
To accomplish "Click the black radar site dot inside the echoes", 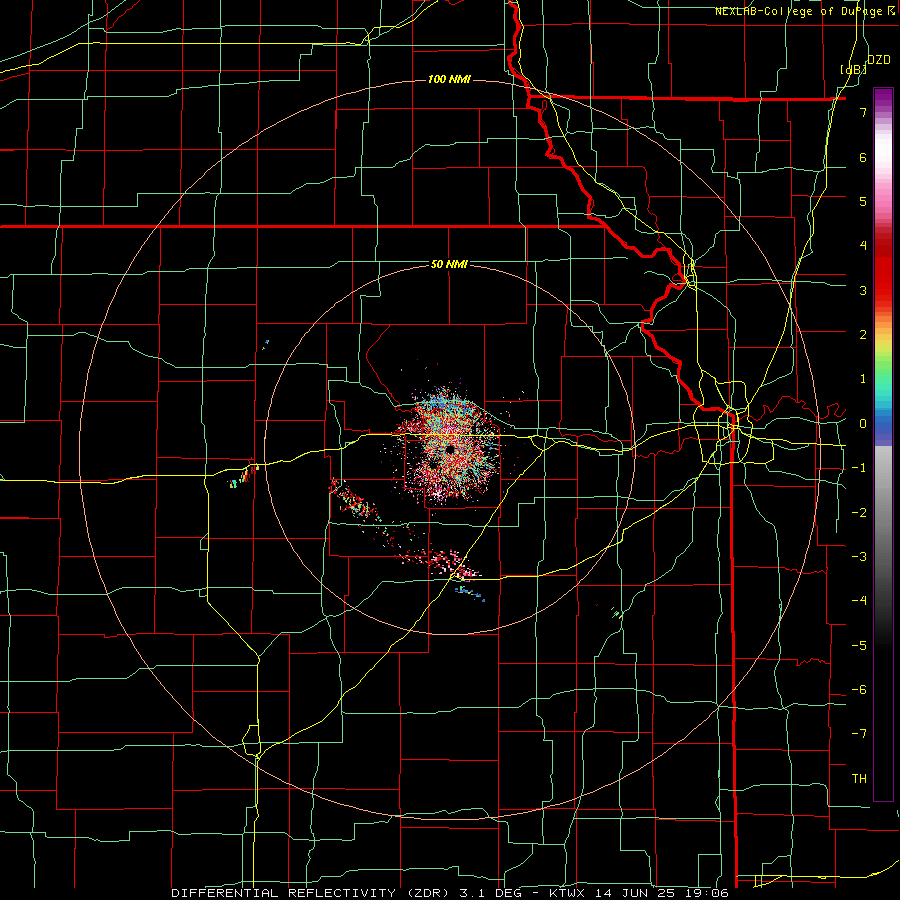I will tap(450, 449).
